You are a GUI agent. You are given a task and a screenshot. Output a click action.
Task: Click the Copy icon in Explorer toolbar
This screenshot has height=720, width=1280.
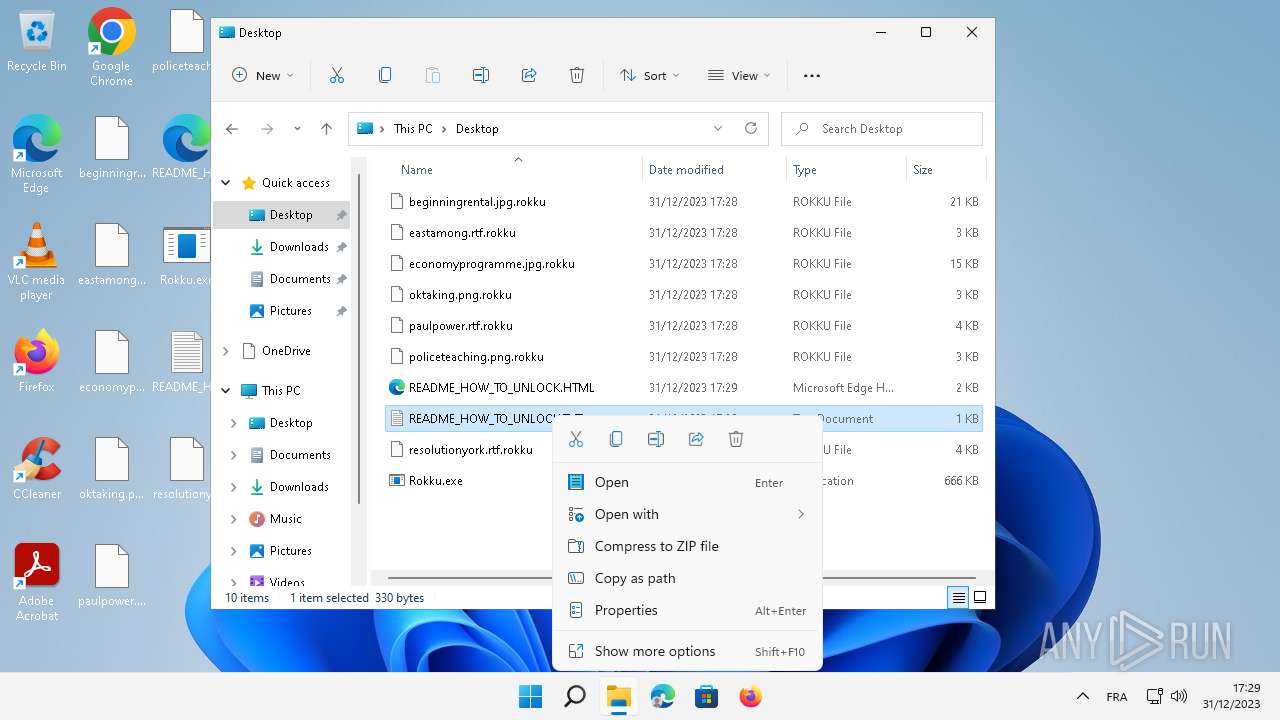(385, 75)
